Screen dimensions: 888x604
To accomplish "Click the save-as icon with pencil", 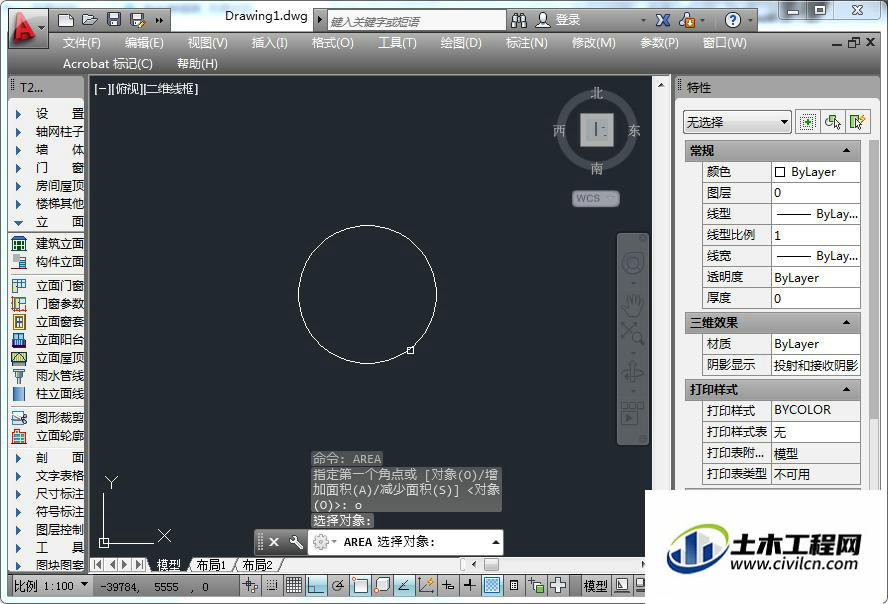I will click(138, 20).
